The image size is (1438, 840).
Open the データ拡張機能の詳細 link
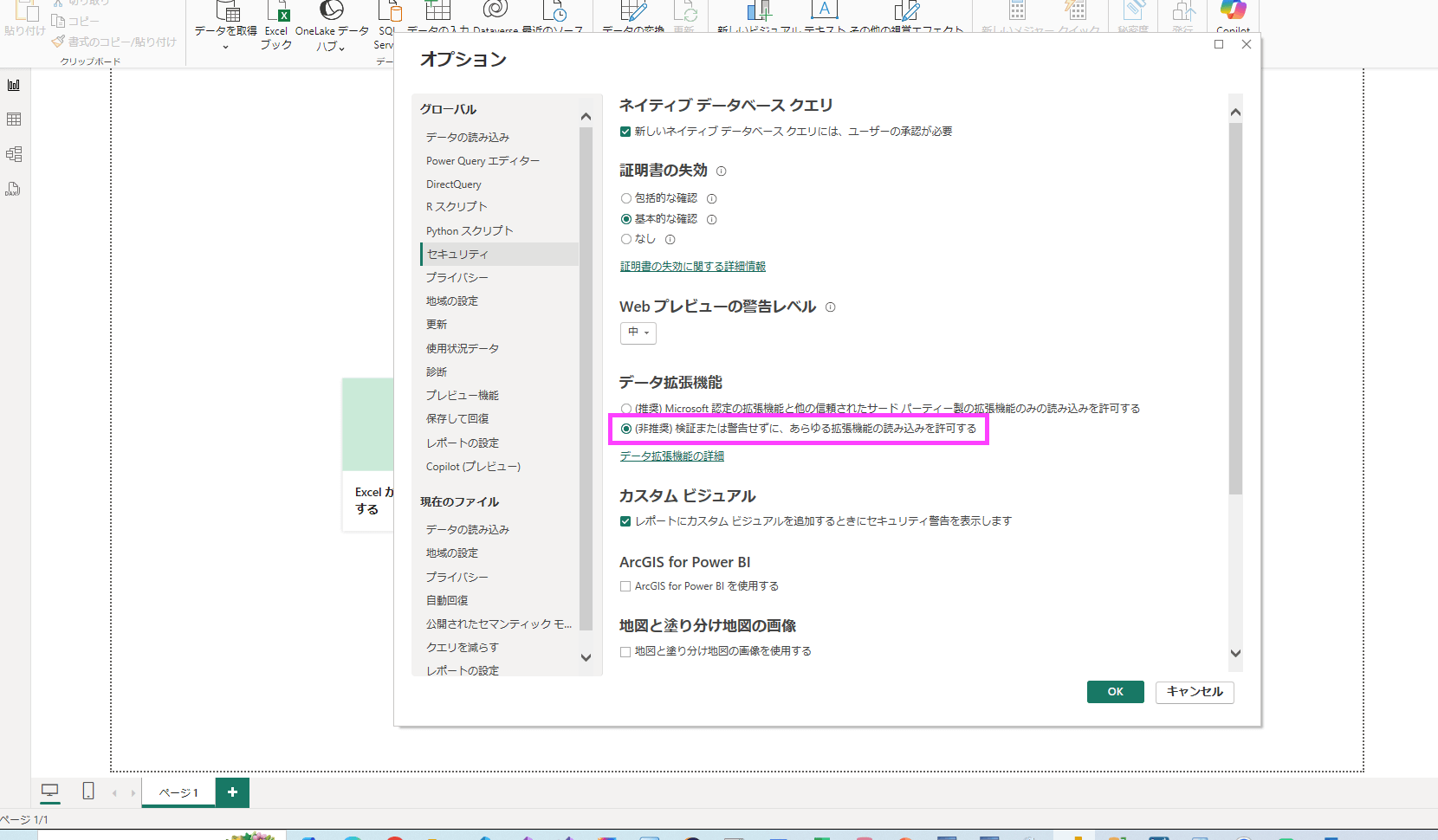[671, 456]
